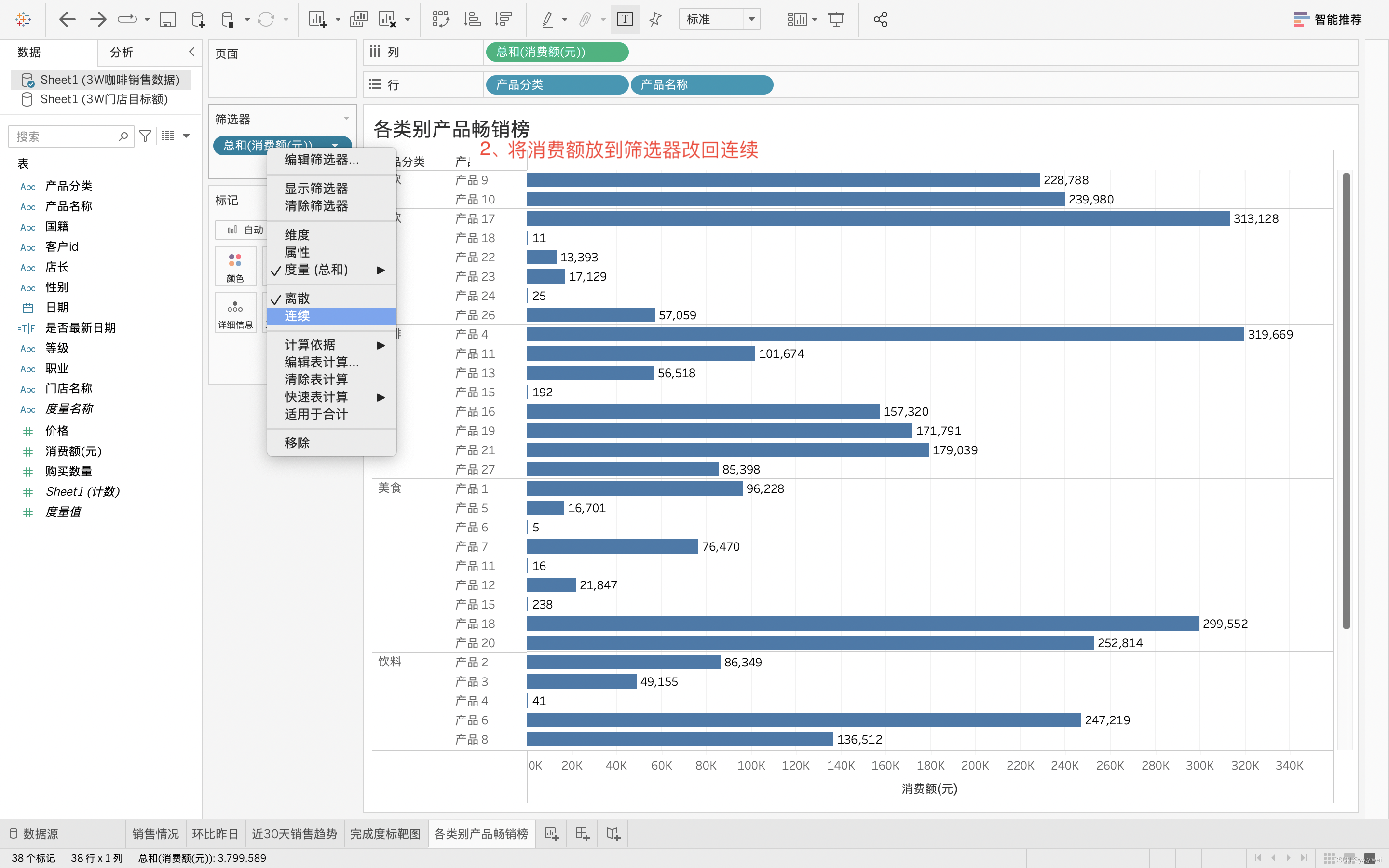Click the 详细信息 marks card button
The image size is (1389, 868).
[x=235, y=313]
